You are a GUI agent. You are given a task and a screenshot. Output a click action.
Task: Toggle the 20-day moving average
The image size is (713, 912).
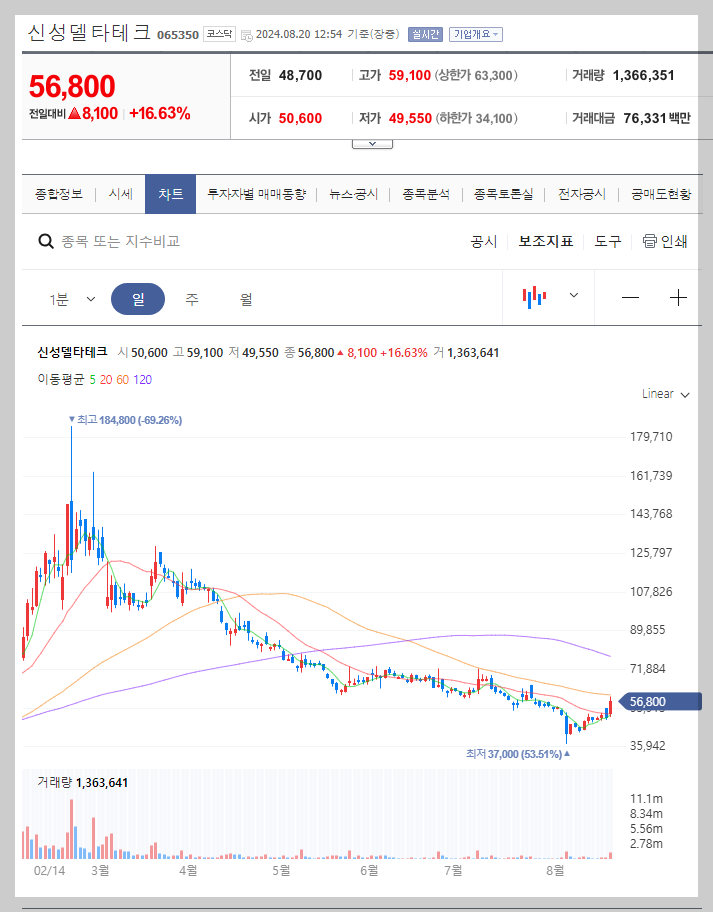(106, 380)
